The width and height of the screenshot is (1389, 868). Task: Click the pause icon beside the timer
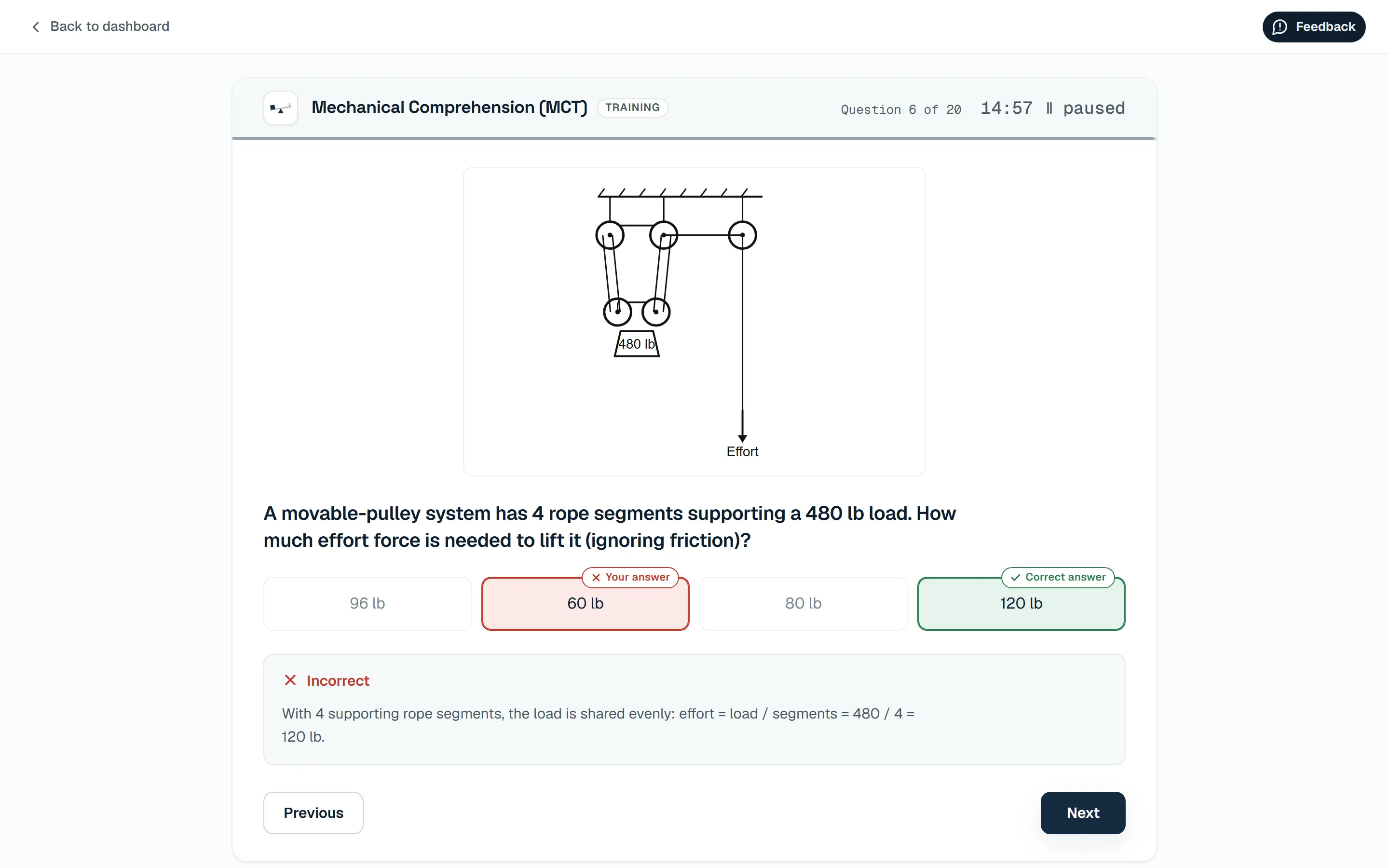tap(1049, 108)
